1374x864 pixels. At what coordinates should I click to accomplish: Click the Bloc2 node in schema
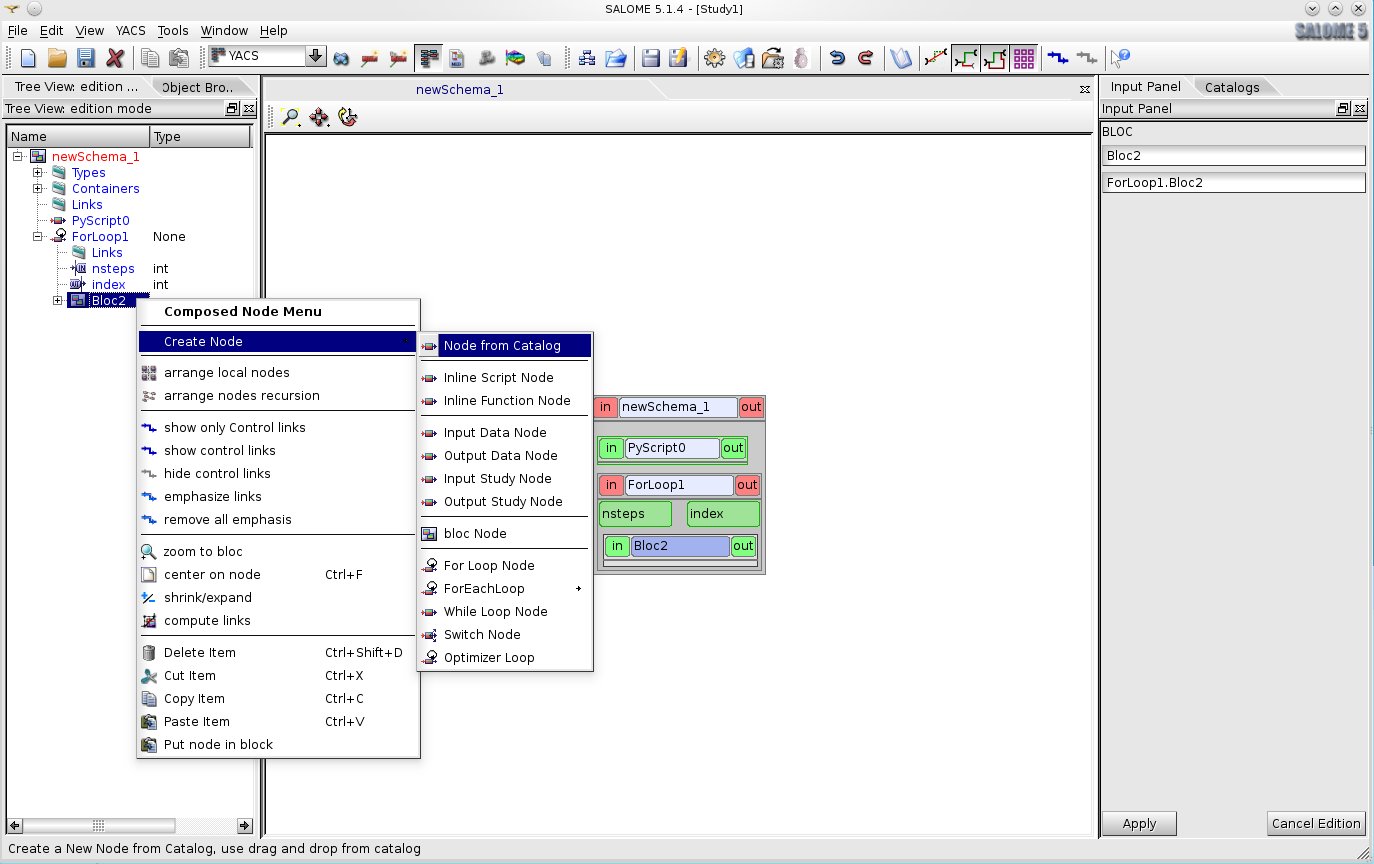680,546
